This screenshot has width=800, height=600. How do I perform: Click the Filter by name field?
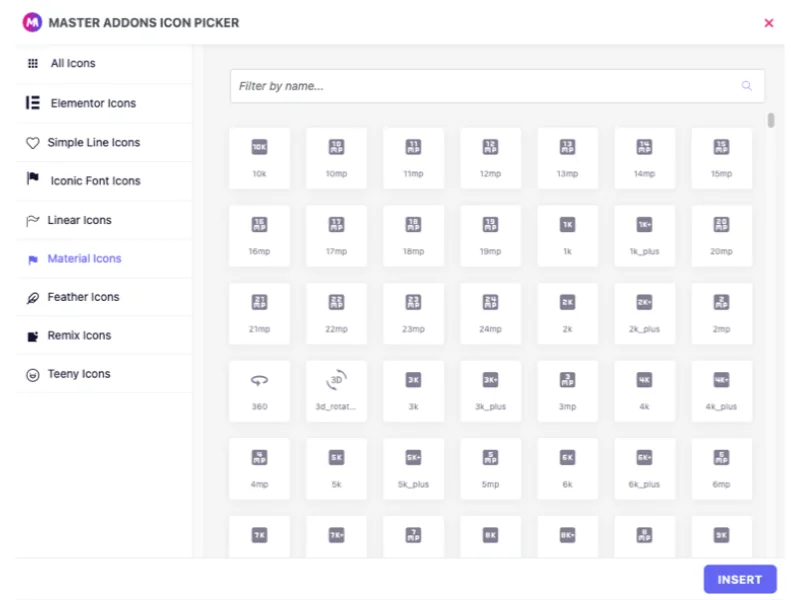(497, 86)
